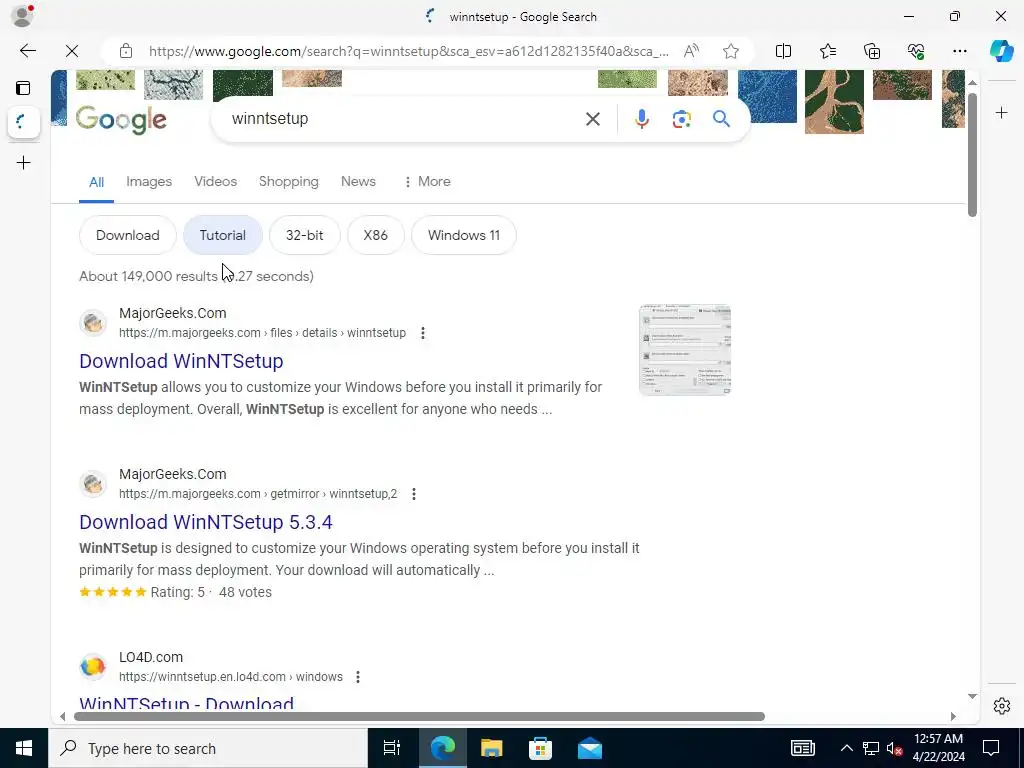
Task: Open the WinNTSetup screenshot thumbnail
Action: point(684,349)
